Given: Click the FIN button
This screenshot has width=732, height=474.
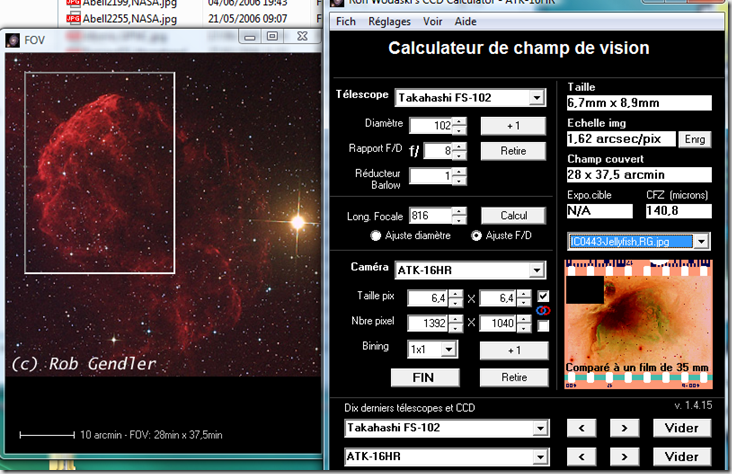Looking at the screenshot, I should click(425, 377).
